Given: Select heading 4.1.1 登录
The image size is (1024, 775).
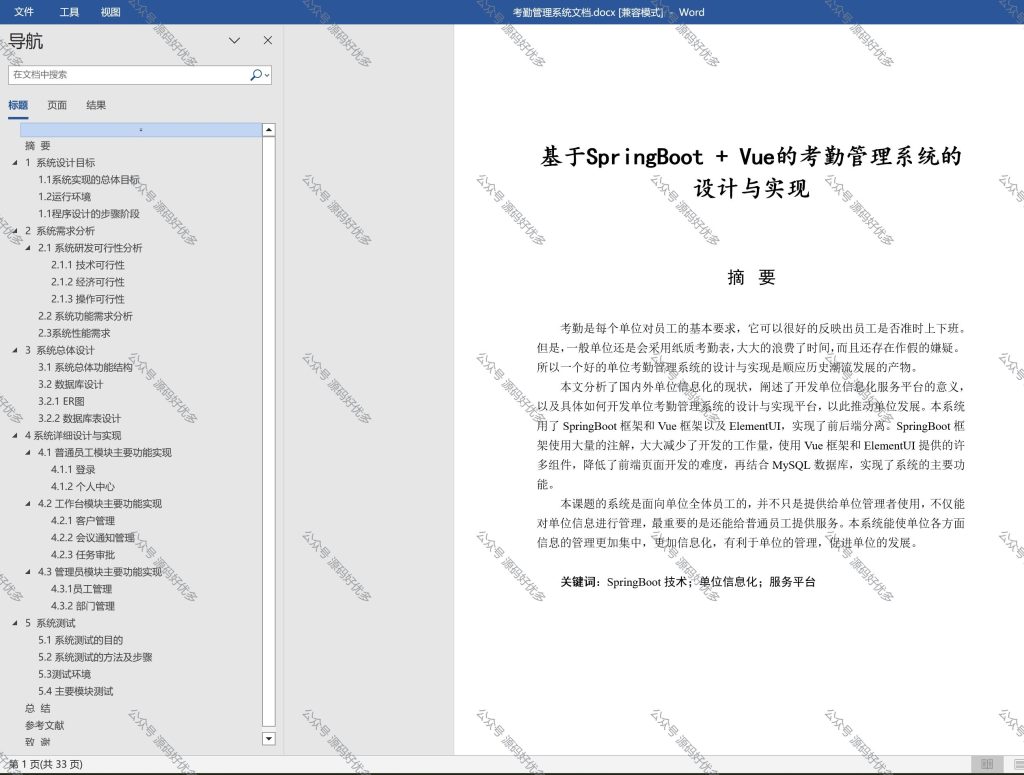Looking at the screenshot, I should point(73,469).
